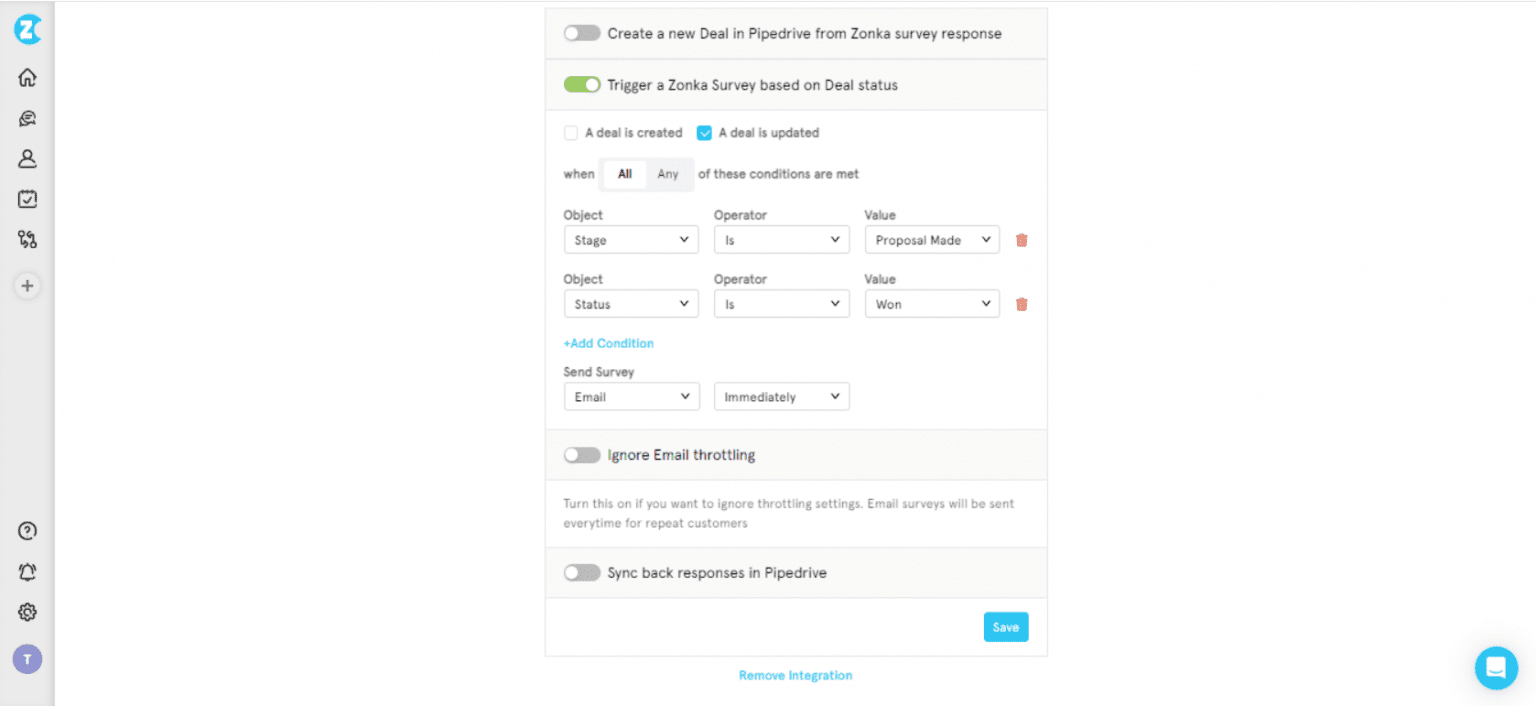Select the All conditions option
Image resolution: width=1536 pixels, height=706 pixels.
click(625, 174)
